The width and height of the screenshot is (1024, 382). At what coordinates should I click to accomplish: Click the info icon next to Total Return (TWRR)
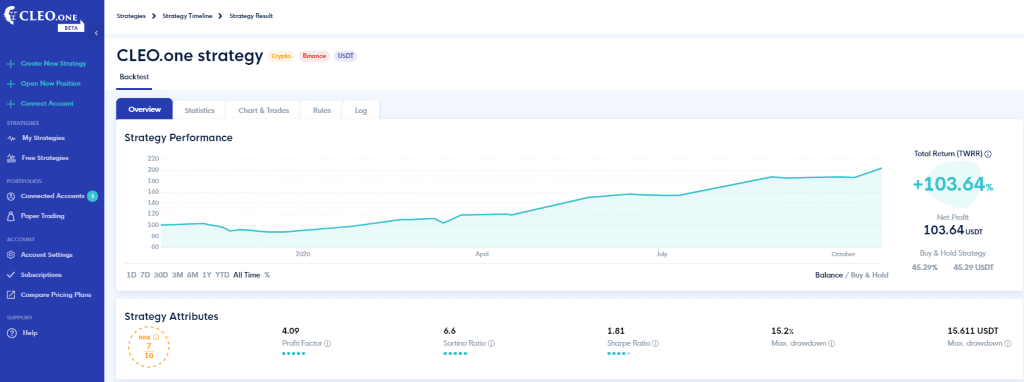click(988, 154)
